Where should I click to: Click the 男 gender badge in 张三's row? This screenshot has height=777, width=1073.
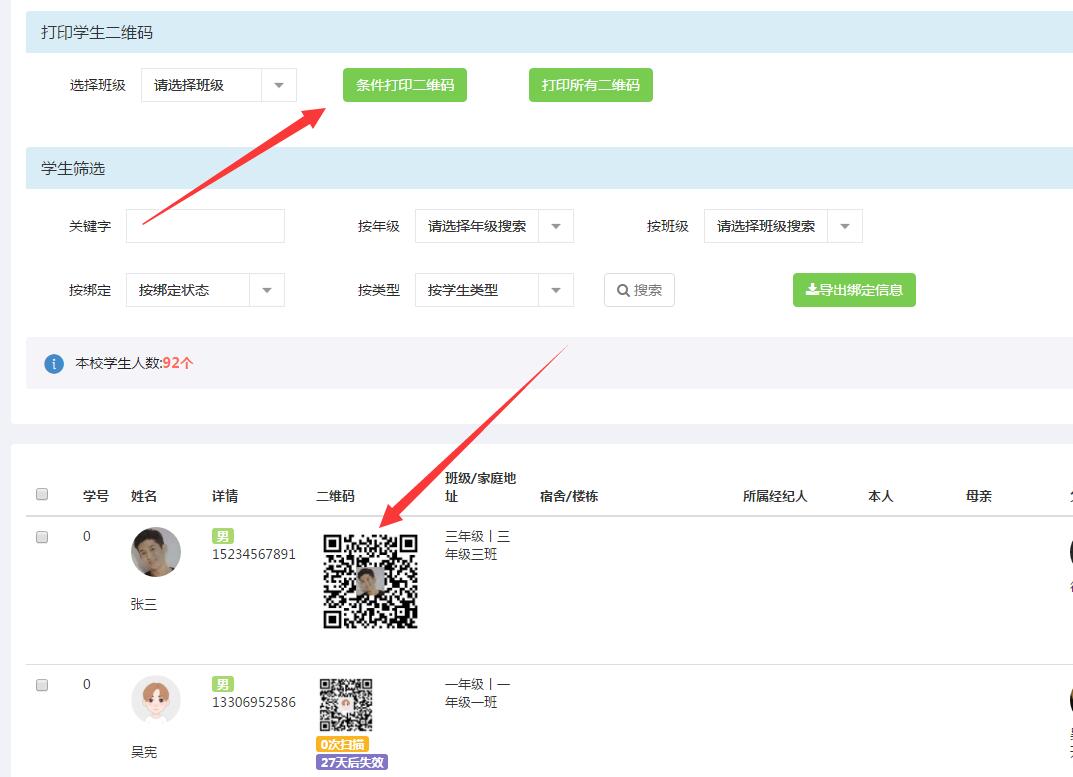point(222,536)
